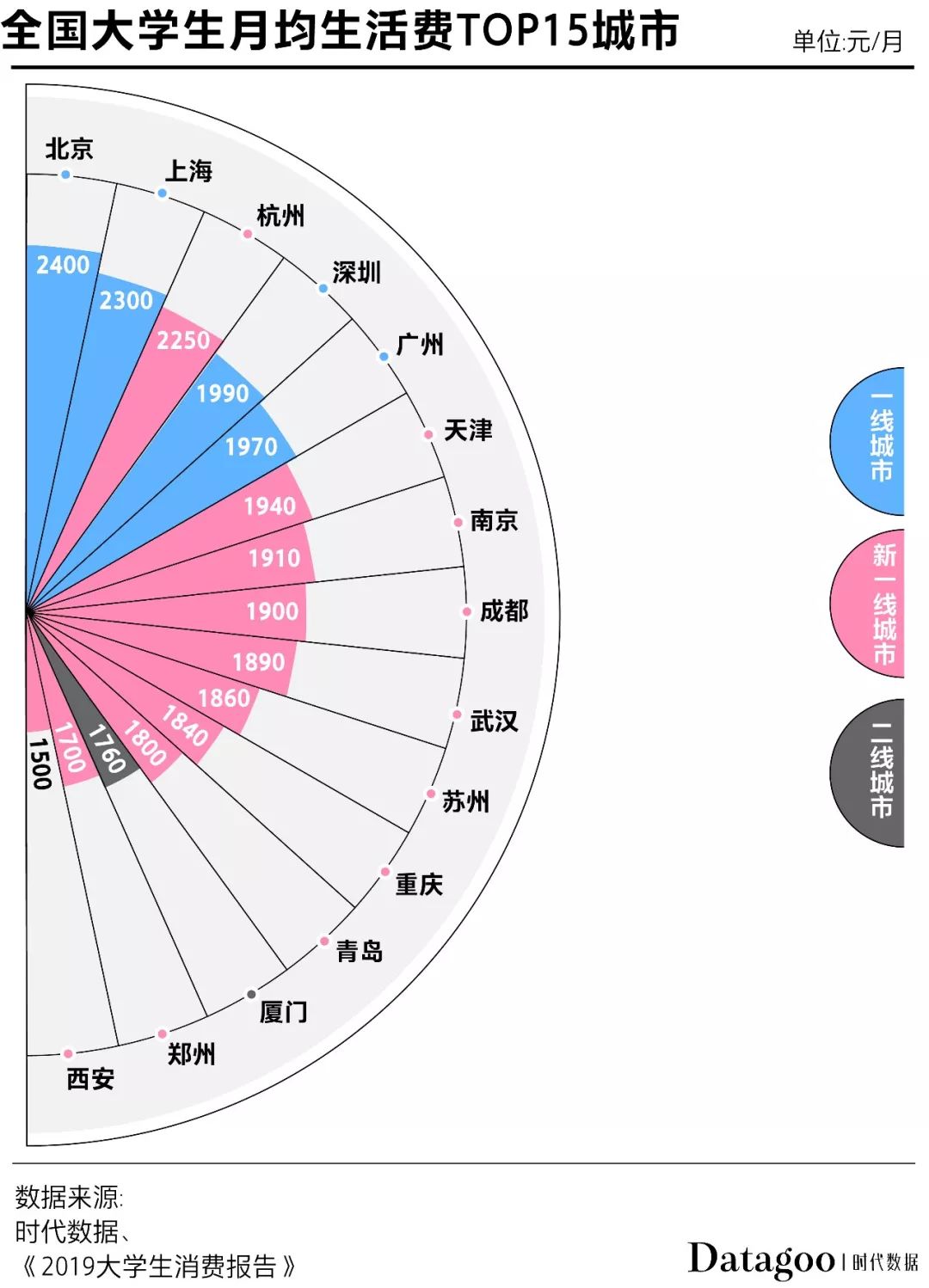Click the 《2019大学生消费报告》 source text

pos(158,1267)
